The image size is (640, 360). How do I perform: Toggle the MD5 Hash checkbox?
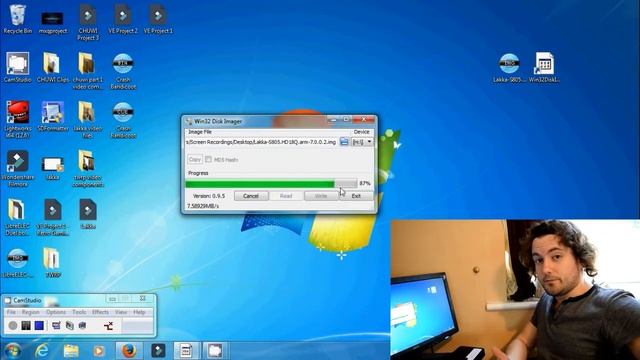[x=209, y=160]
